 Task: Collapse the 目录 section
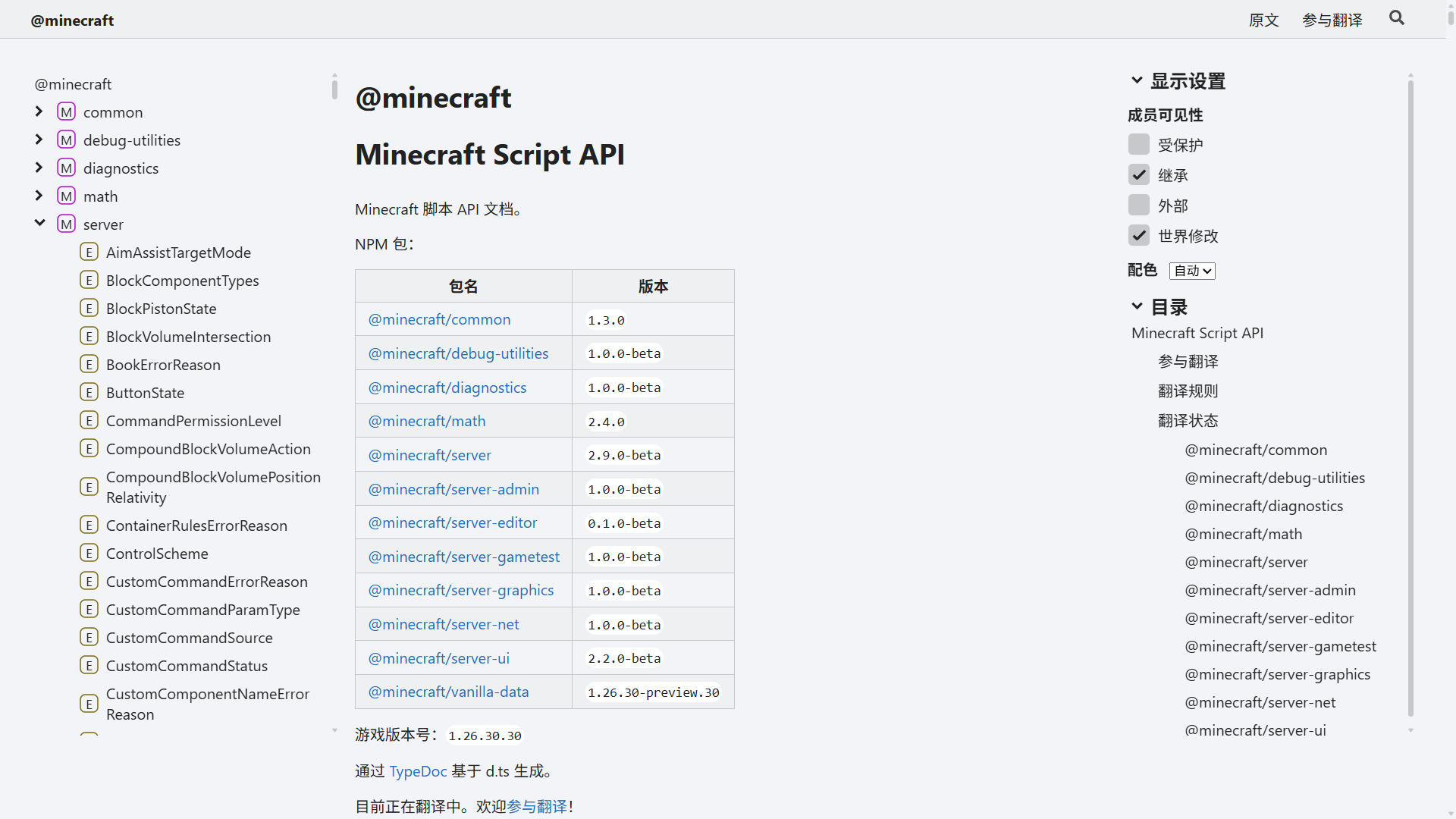(x=1159, y=307)
